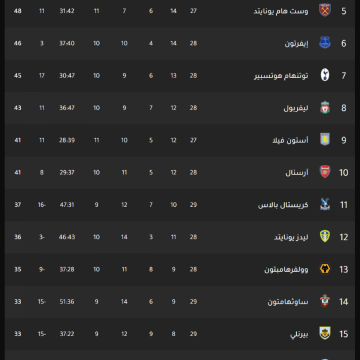Click the Leeds United club crest
Viewport: 360px width, 360px height.
325,237
